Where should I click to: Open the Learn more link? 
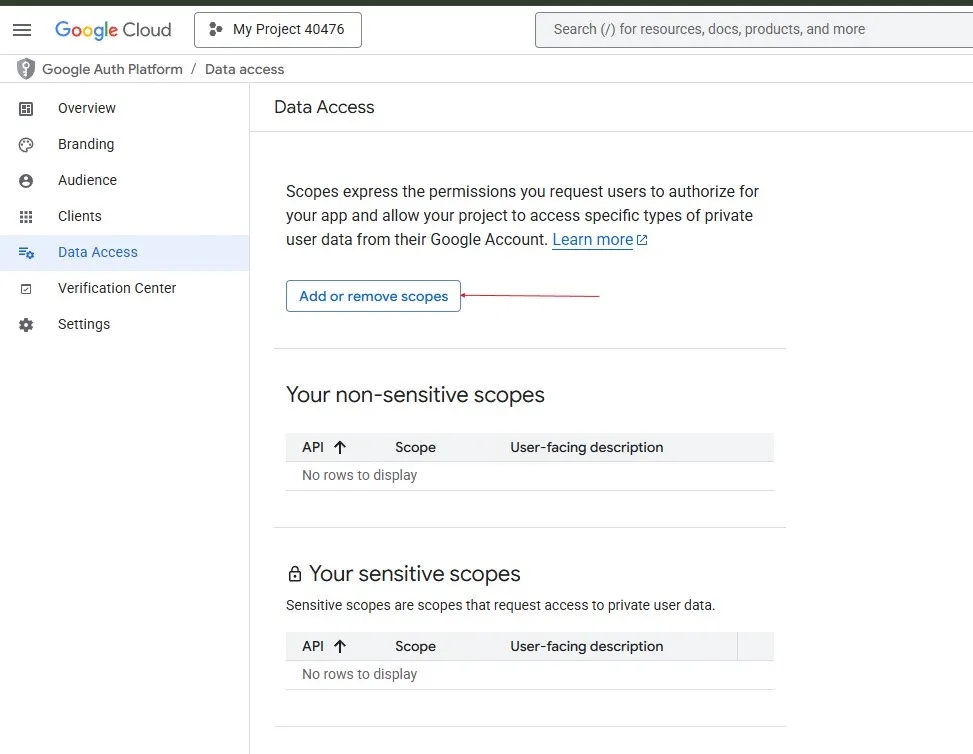point(593,240)
